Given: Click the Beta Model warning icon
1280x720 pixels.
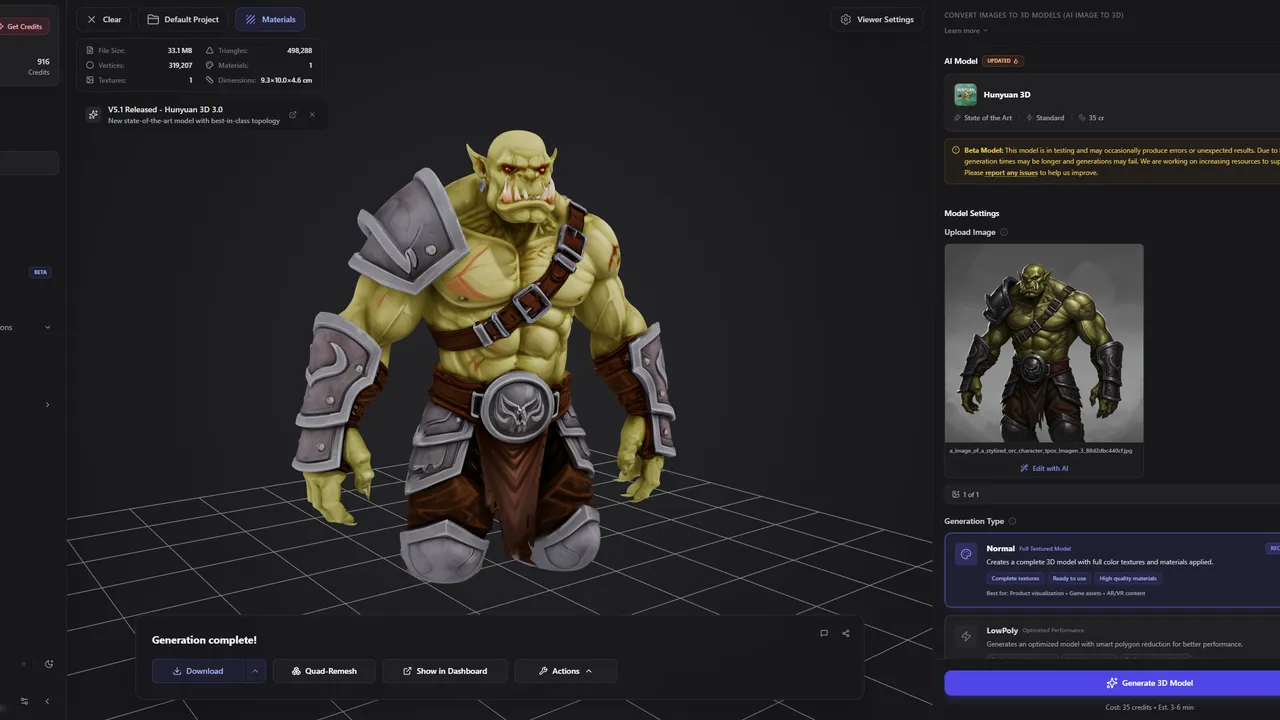Looking at the screenshot, I should (956, 150).
